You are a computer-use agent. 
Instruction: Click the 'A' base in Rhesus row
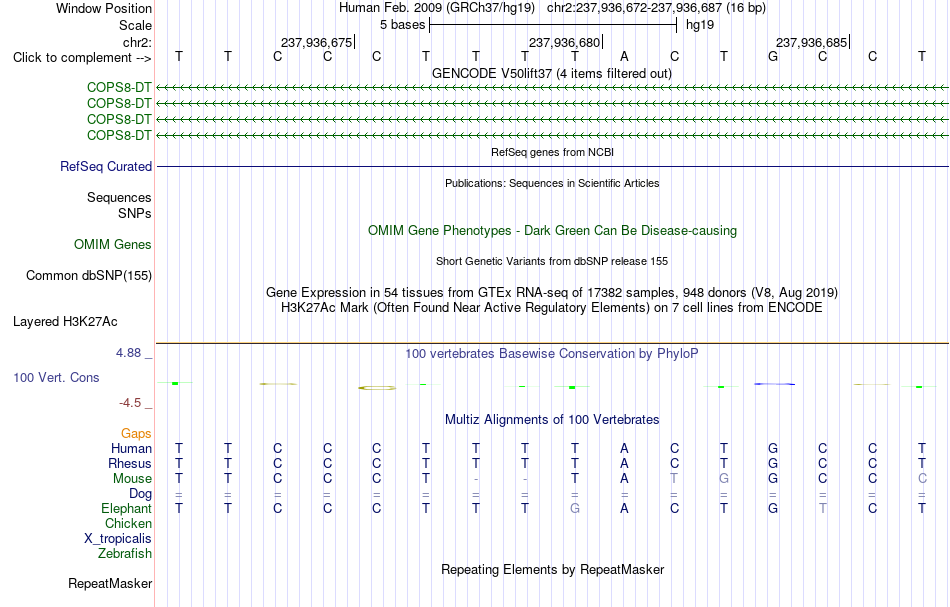pyautogui.click(x=624, y=463)
